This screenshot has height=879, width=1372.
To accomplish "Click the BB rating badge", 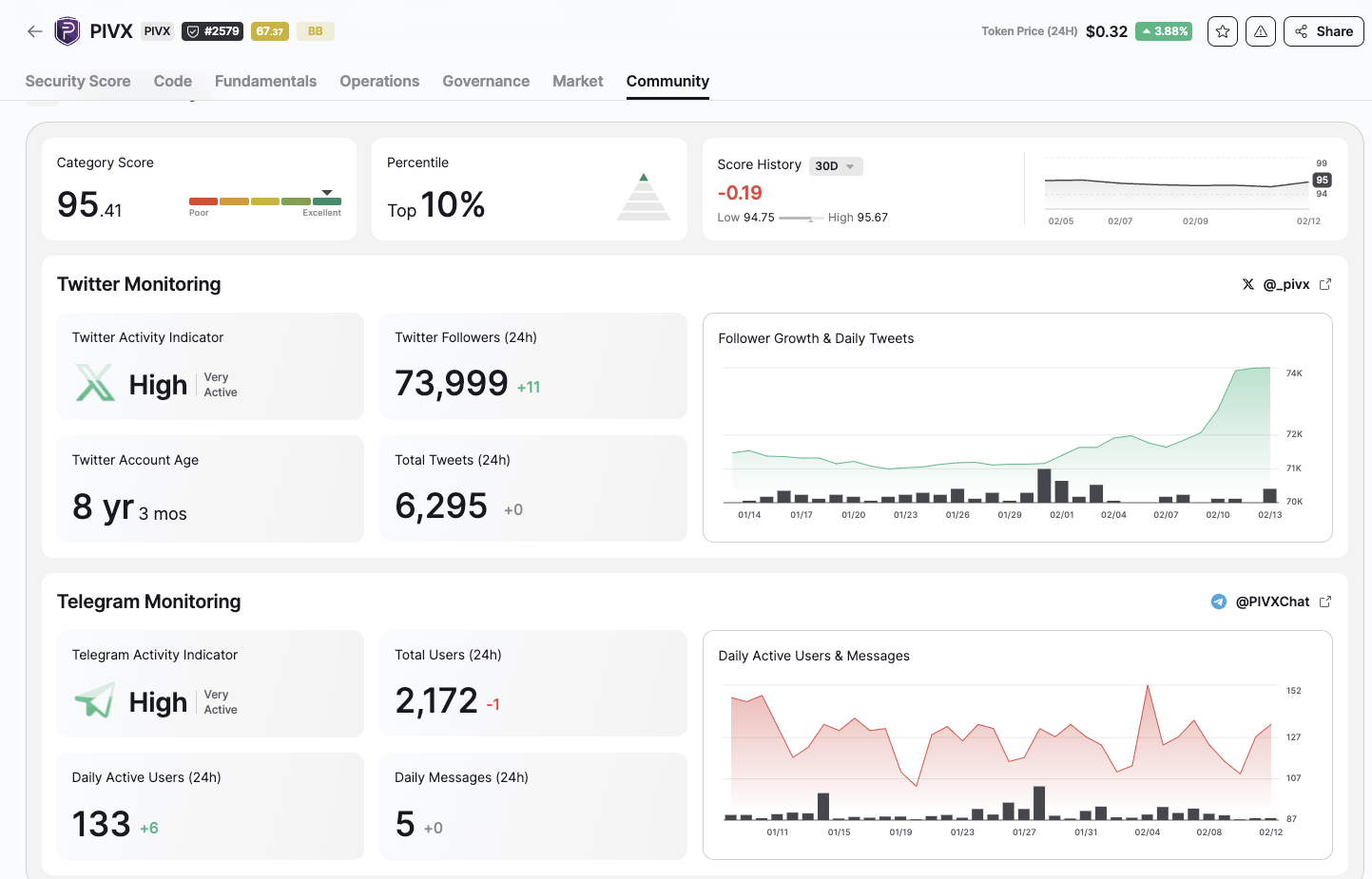I will click(x=316, y=31).
